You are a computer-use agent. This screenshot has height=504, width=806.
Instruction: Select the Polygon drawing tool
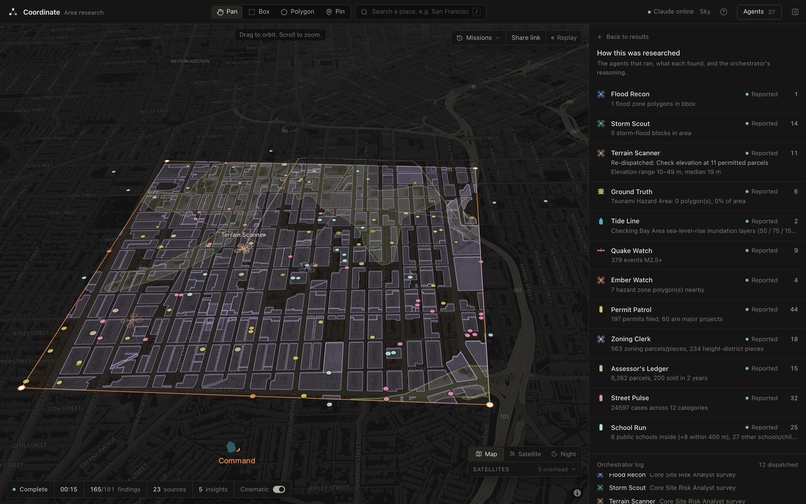298,12
